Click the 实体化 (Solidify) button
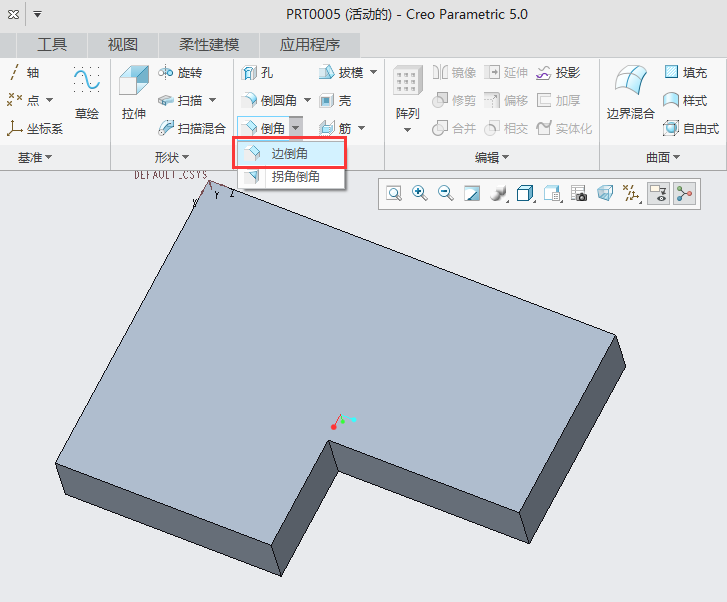 [x=564, y=128]
